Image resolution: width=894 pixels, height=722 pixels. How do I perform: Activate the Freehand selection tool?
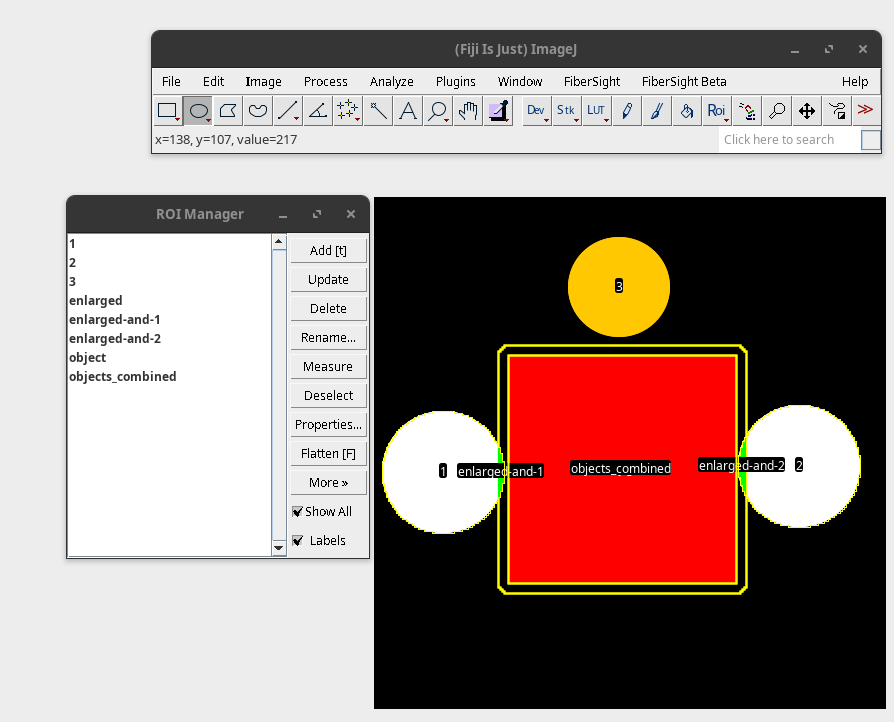pyautogui.click(x=257, y=110)
